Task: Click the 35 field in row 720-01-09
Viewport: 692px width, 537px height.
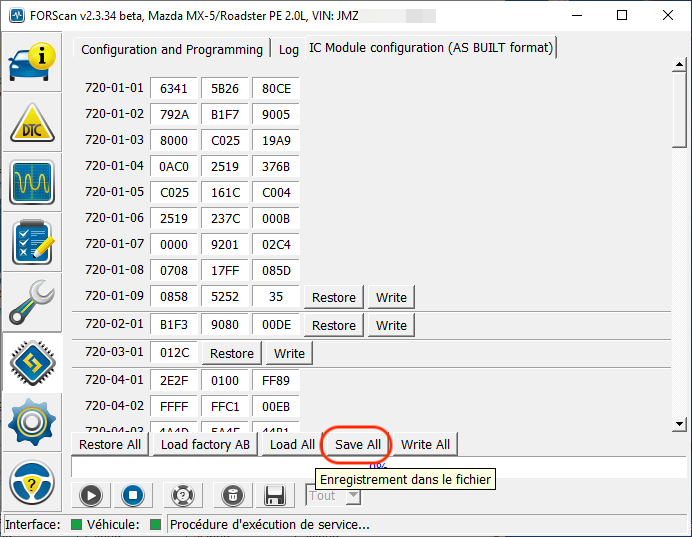Action: 276,297
